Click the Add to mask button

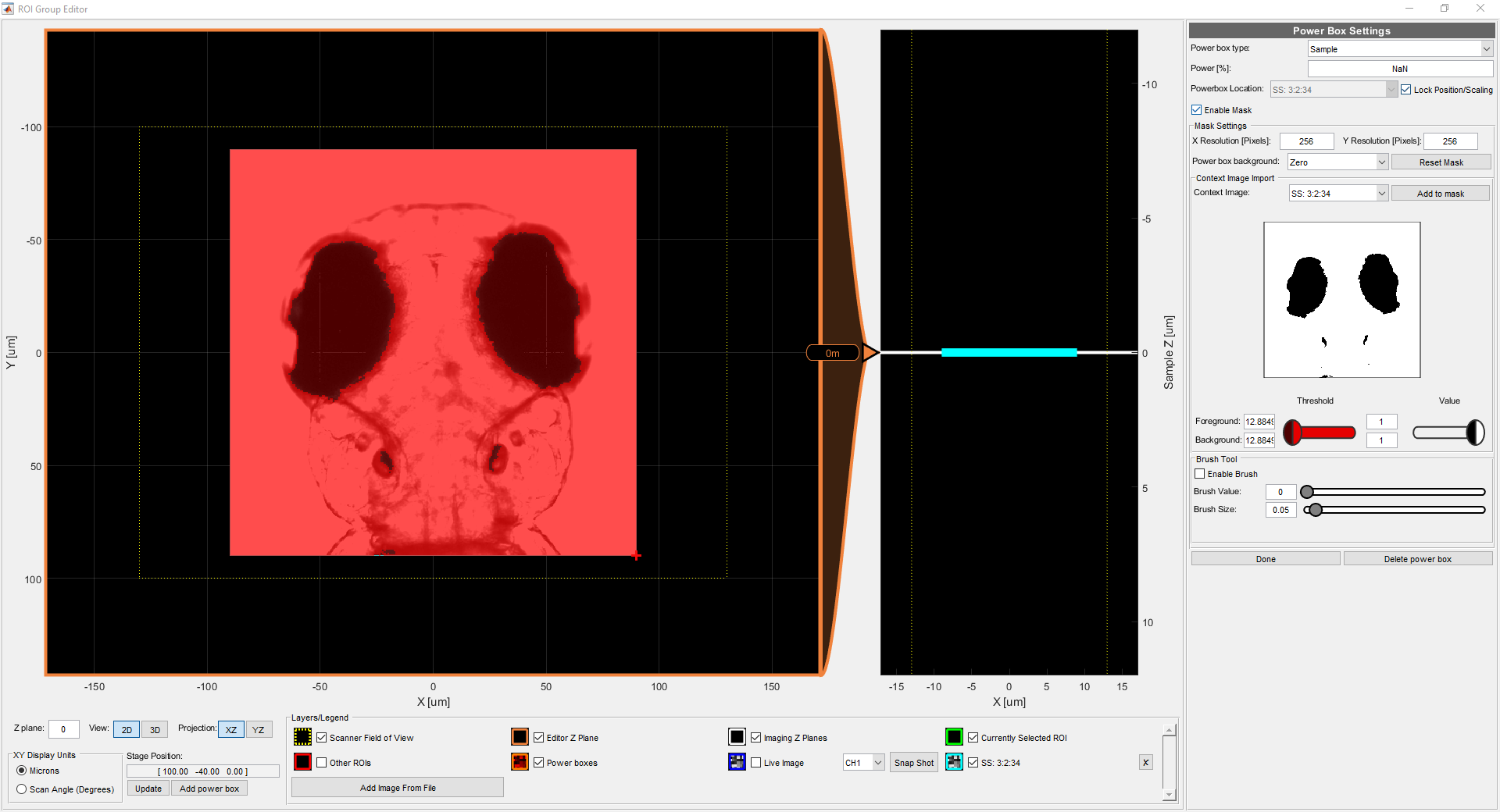point(1440,193)
